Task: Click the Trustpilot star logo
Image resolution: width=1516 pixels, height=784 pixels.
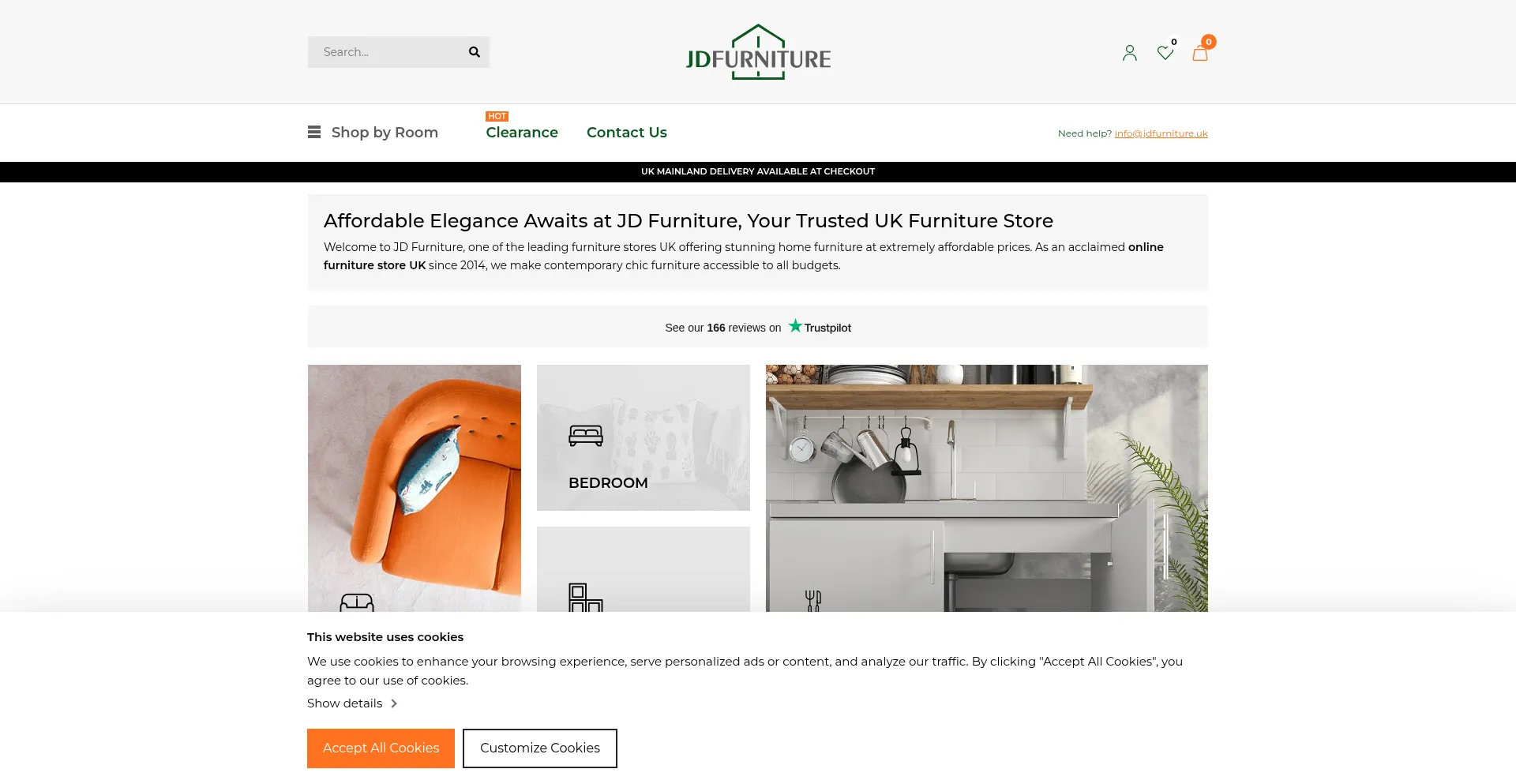Action: [795, 326]
